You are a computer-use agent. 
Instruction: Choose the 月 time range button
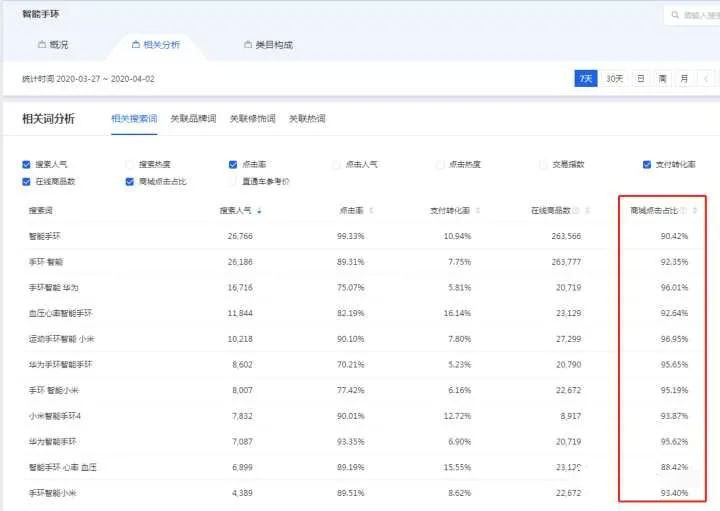(x=684, y=79)
